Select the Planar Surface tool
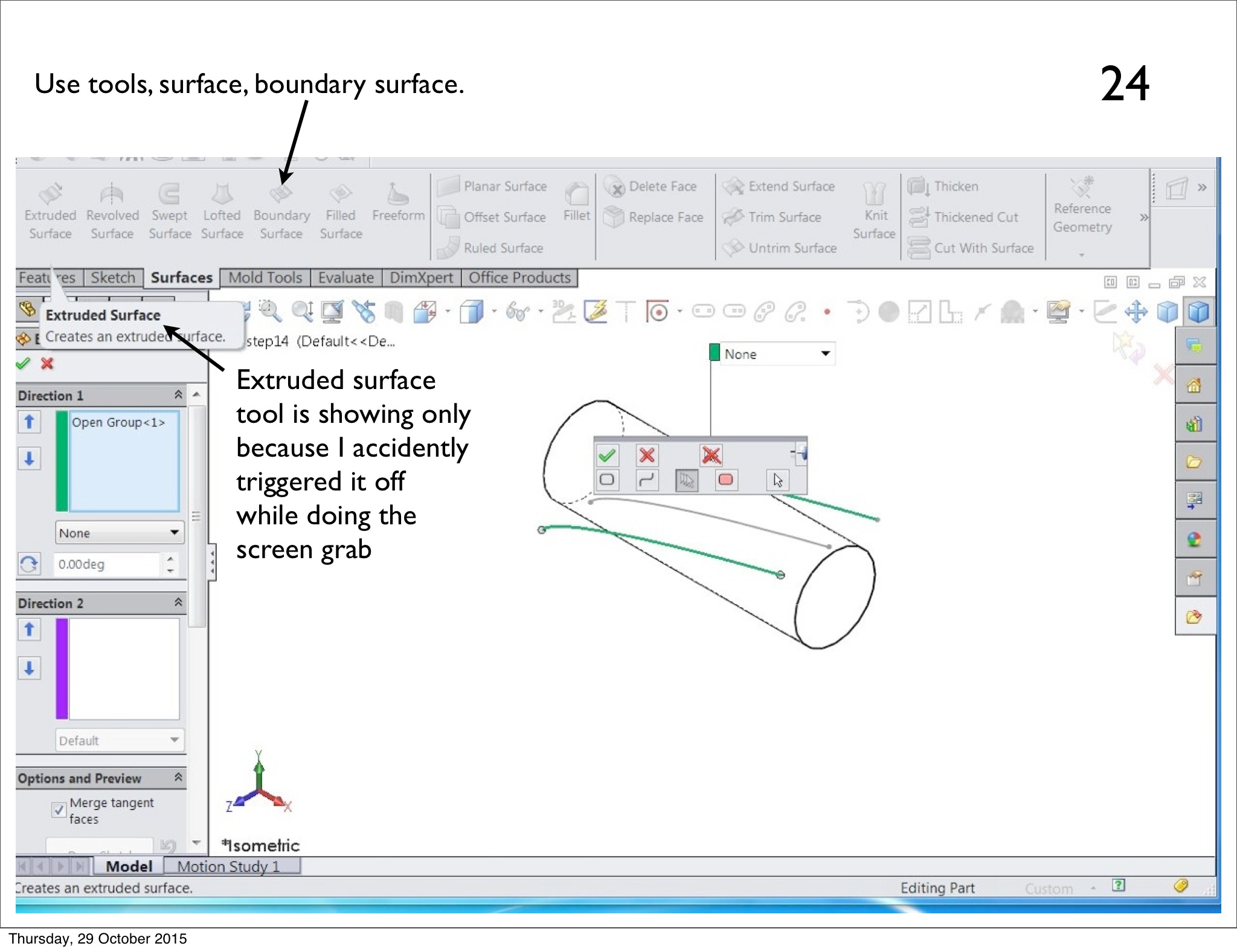1237x952 pixels. [504, 187]
